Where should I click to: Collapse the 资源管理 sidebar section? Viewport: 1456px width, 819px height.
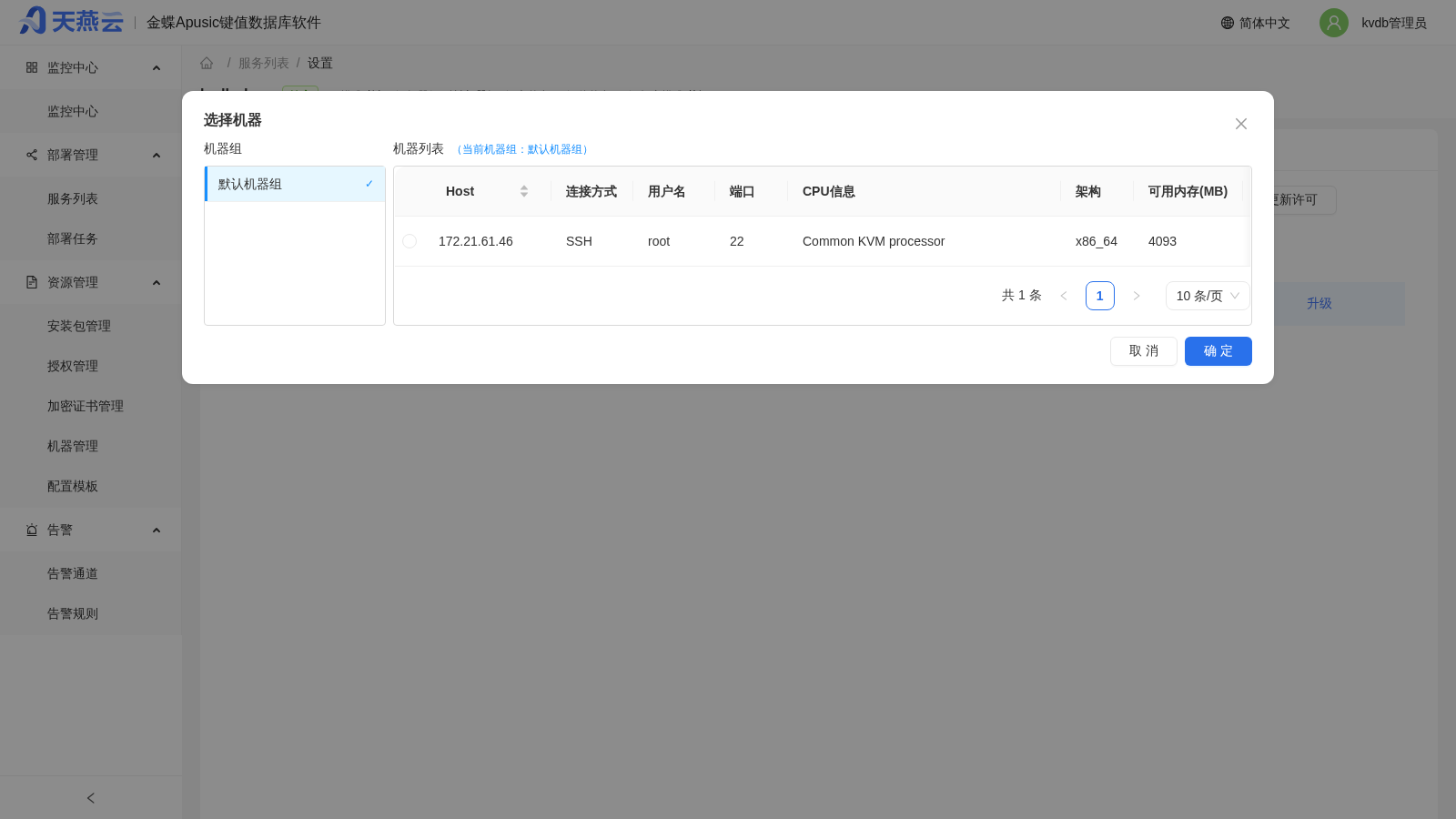click(x=157, y=282)
